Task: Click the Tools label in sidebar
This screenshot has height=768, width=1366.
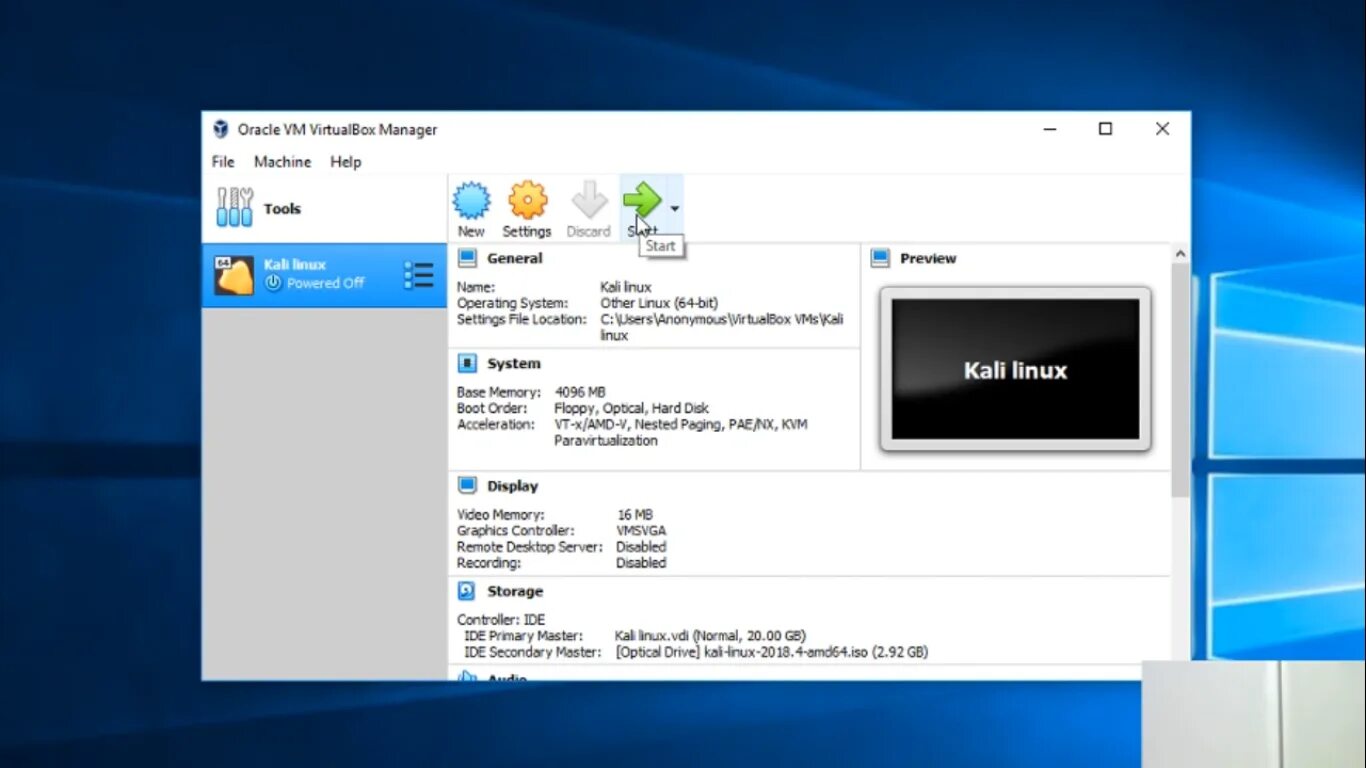Action: coord(282,208)
